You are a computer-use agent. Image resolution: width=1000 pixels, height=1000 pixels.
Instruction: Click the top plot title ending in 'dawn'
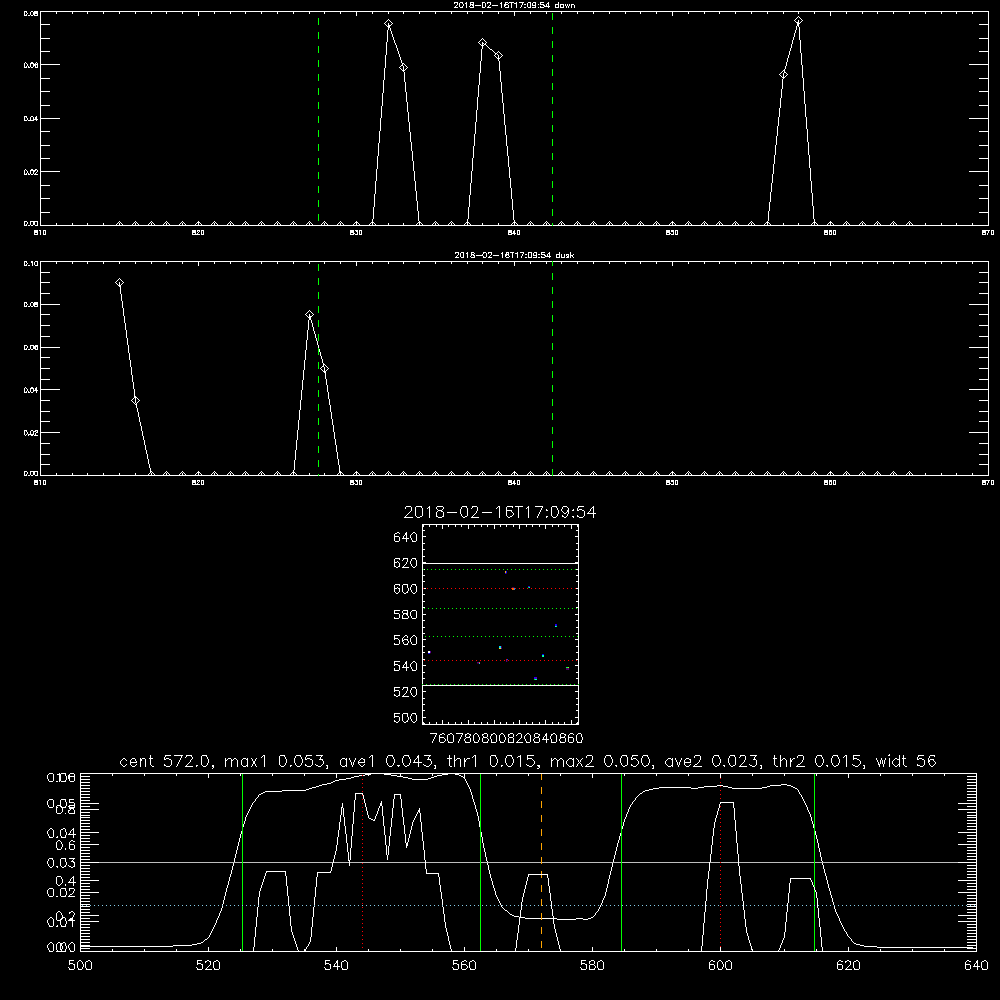click(514, 5)
